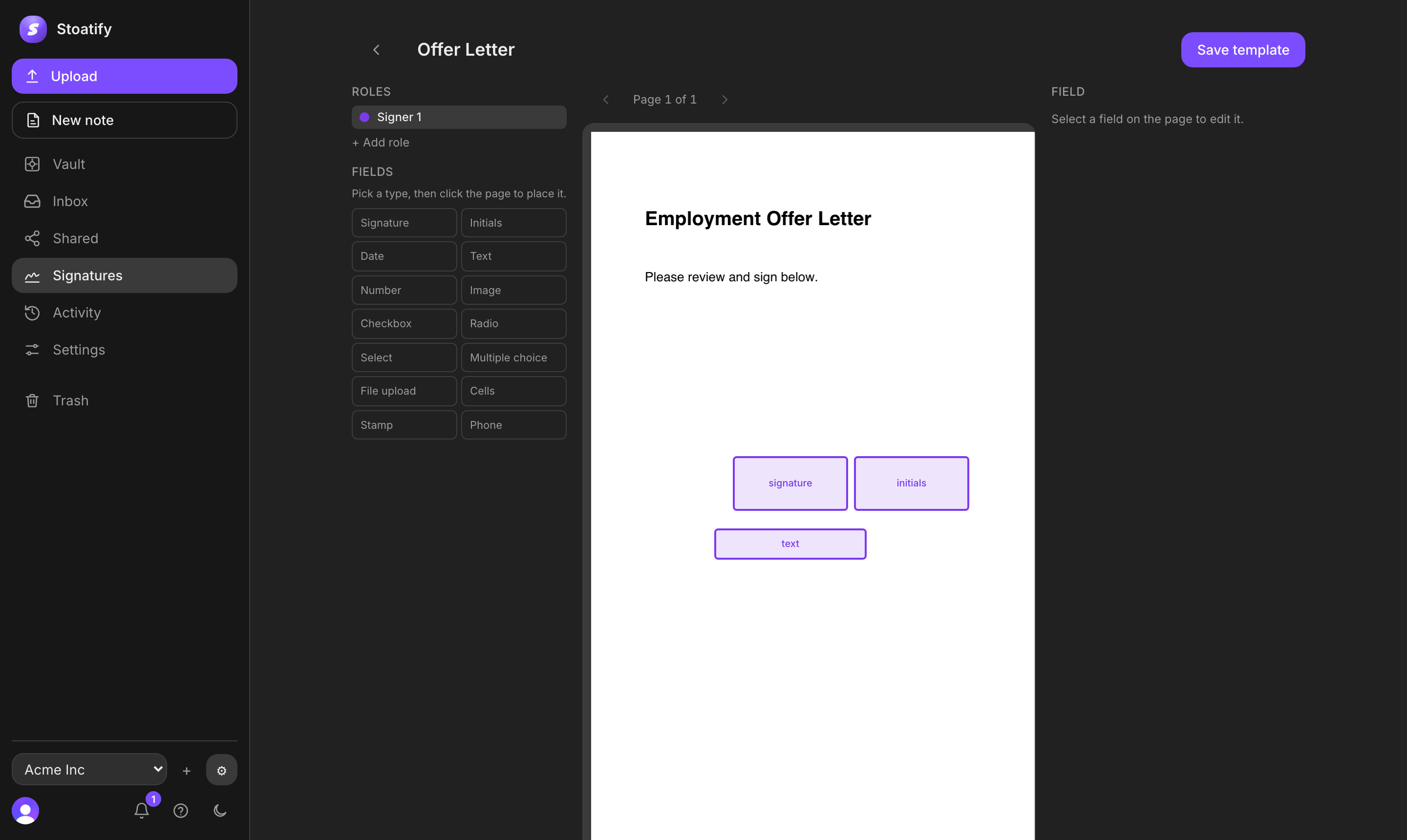This screenshot has width=1407, height=840.
Task: Click the Upload button
Action: [x=124, y=76]
